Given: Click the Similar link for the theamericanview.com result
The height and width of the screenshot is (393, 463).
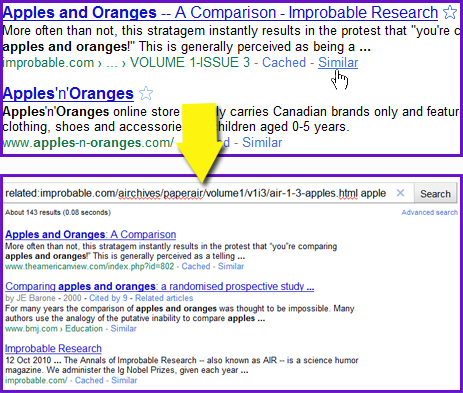Looking at the screenshot, I should 231,266.
